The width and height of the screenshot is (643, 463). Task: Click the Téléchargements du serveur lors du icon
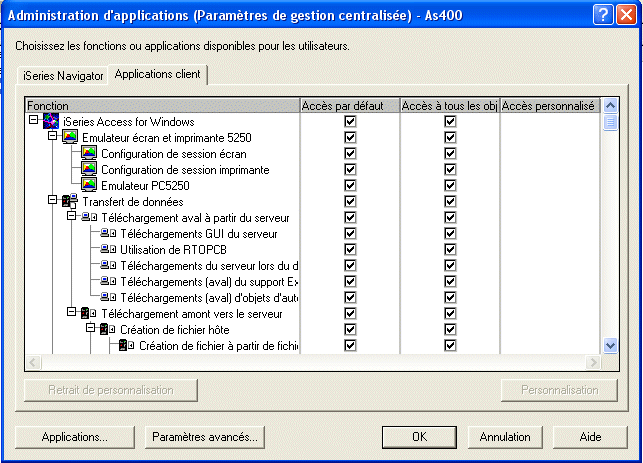(x=108, y=265)
